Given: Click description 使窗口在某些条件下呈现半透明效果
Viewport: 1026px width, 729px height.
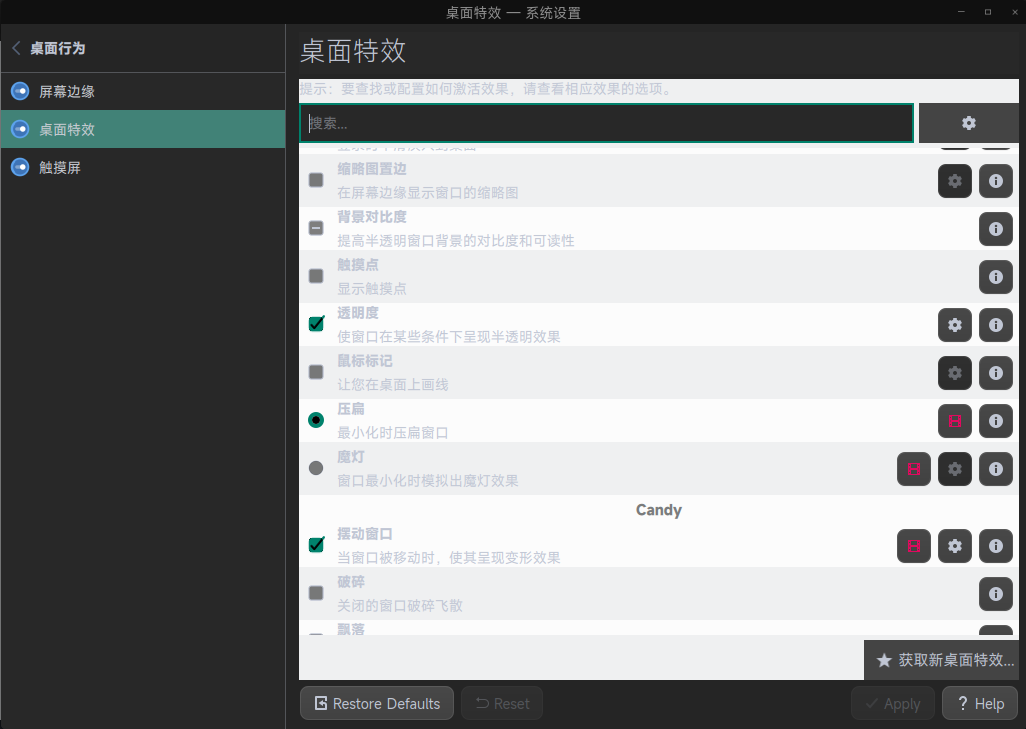Looking at the screenshot, I should tap(449, 337).
